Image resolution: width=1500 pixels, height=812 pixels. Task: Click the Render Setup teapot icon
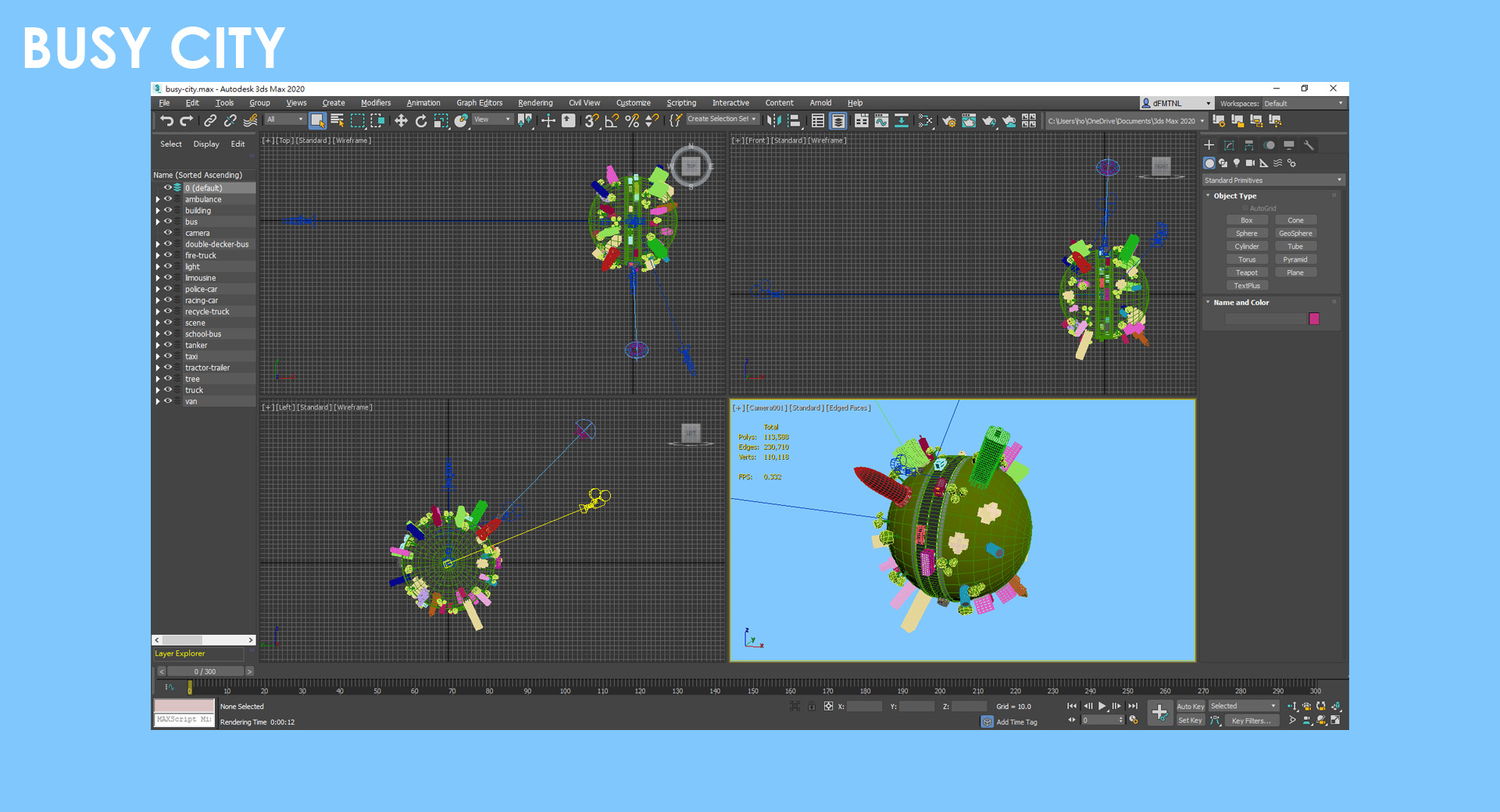click(x=948, y=121)
